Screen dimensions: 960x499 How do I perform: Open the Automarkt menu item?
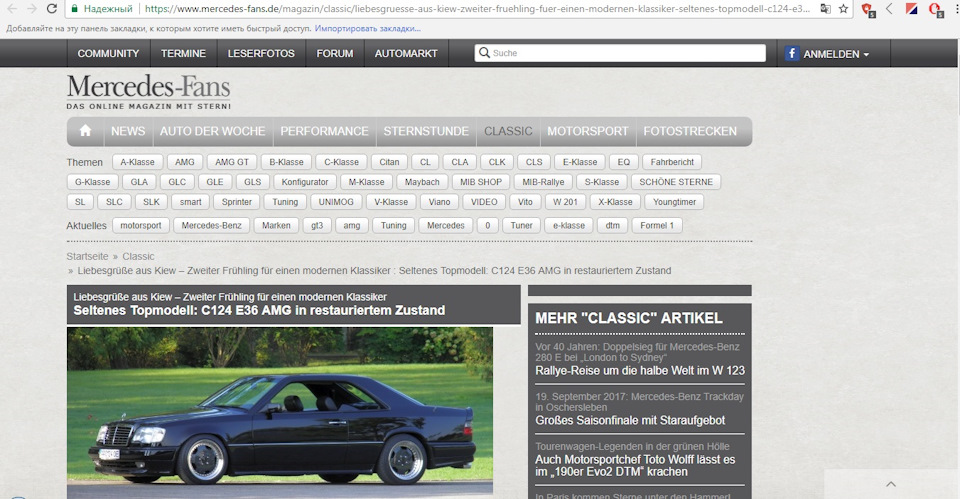point(406,53)
